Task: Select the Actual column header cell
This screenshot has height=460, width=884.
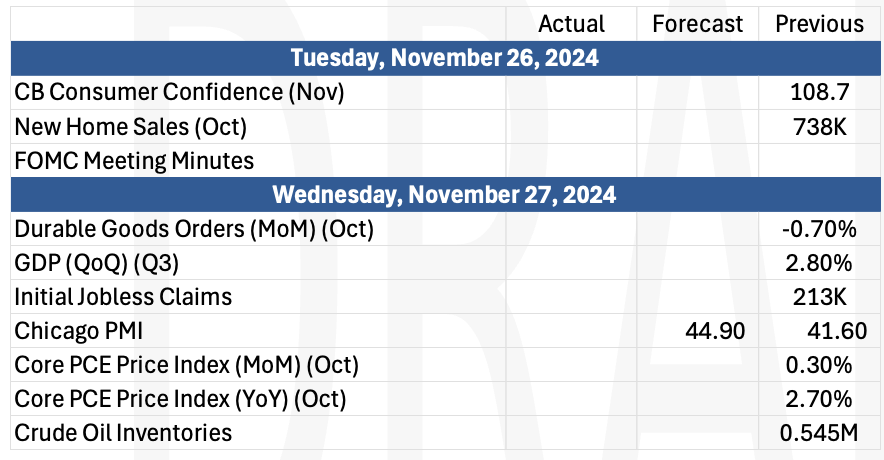Action: (x=571, y=24)
